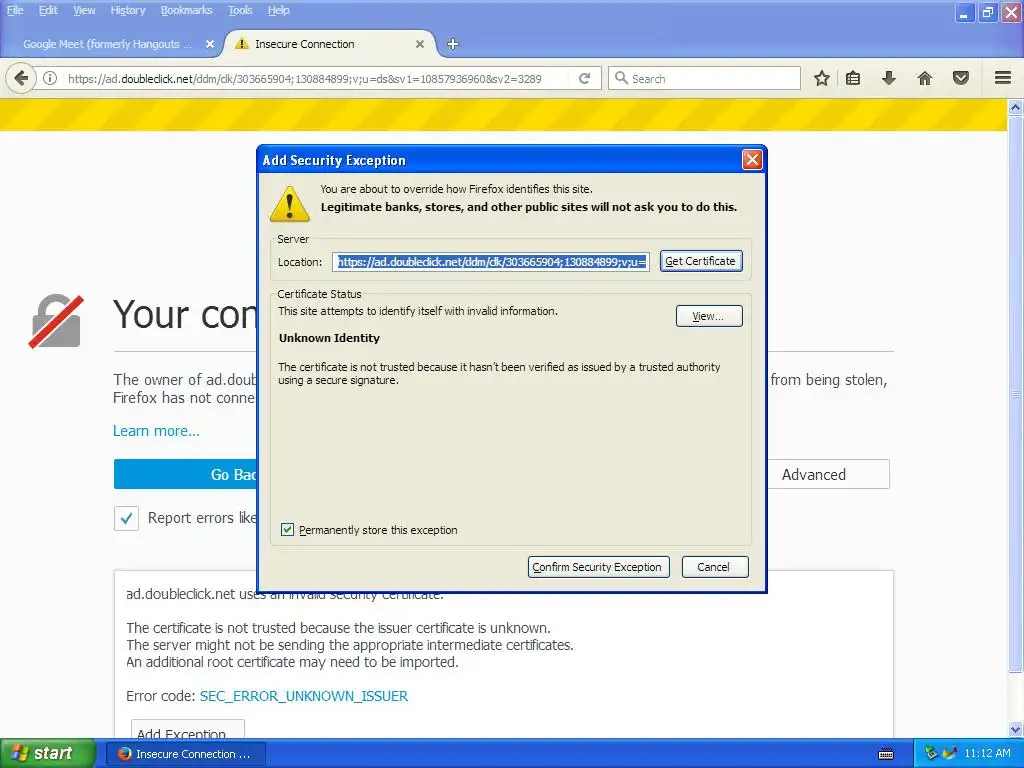Open the Tools menu
The height and width of the screenshot is (768, 1024).
click(x=240, y=10)
